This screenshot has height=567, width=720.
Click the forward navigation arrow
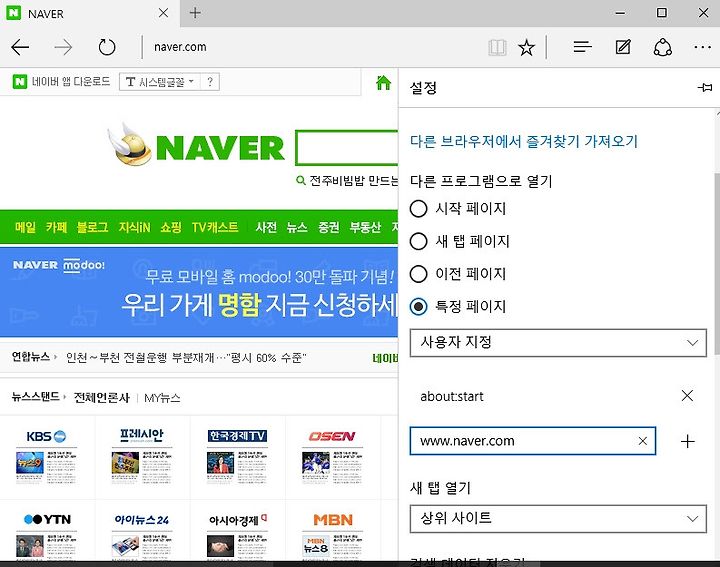click(x=63, y=47)
